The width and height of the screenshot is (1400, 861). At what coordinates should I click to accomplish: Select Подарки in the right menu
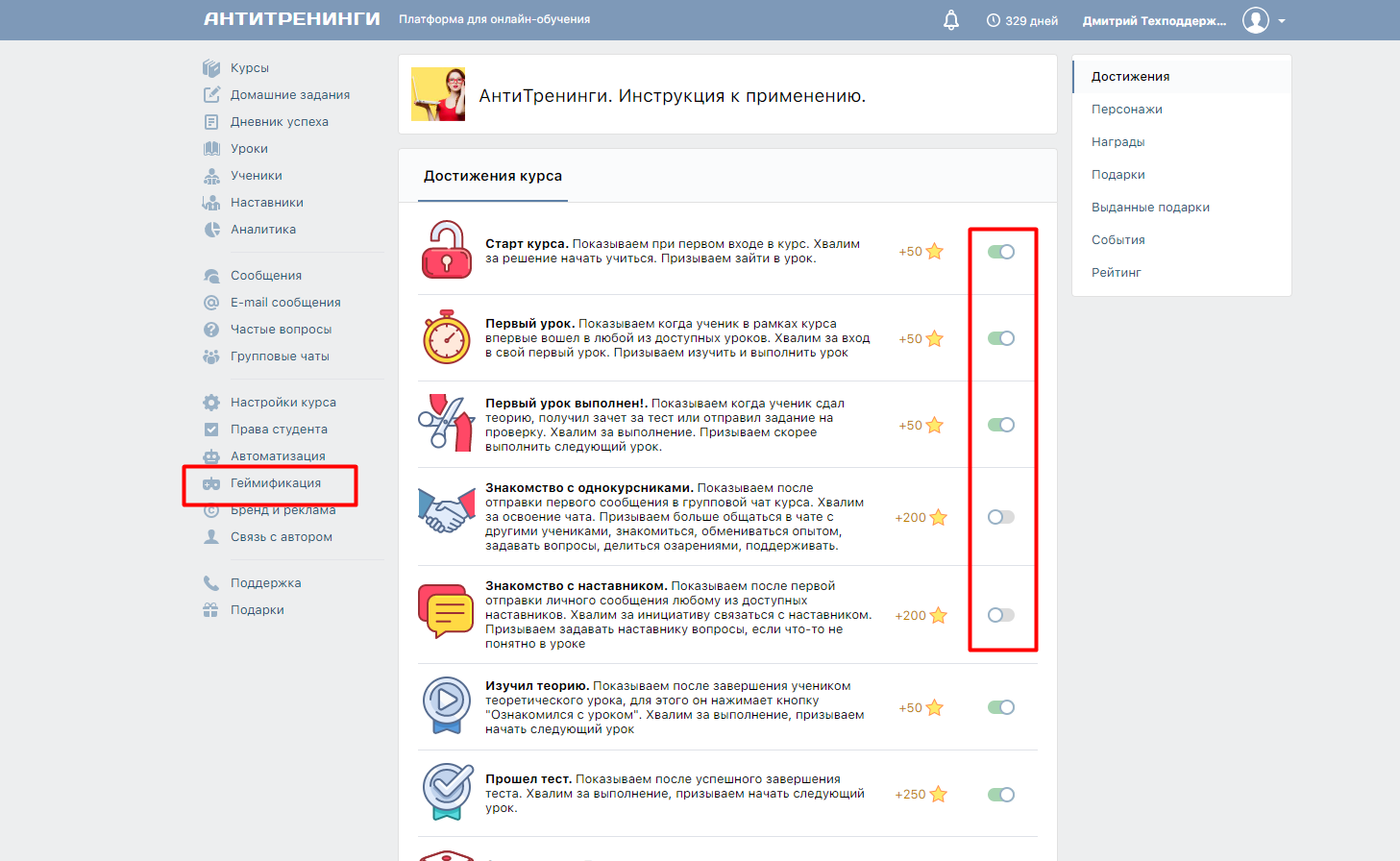1118,175
